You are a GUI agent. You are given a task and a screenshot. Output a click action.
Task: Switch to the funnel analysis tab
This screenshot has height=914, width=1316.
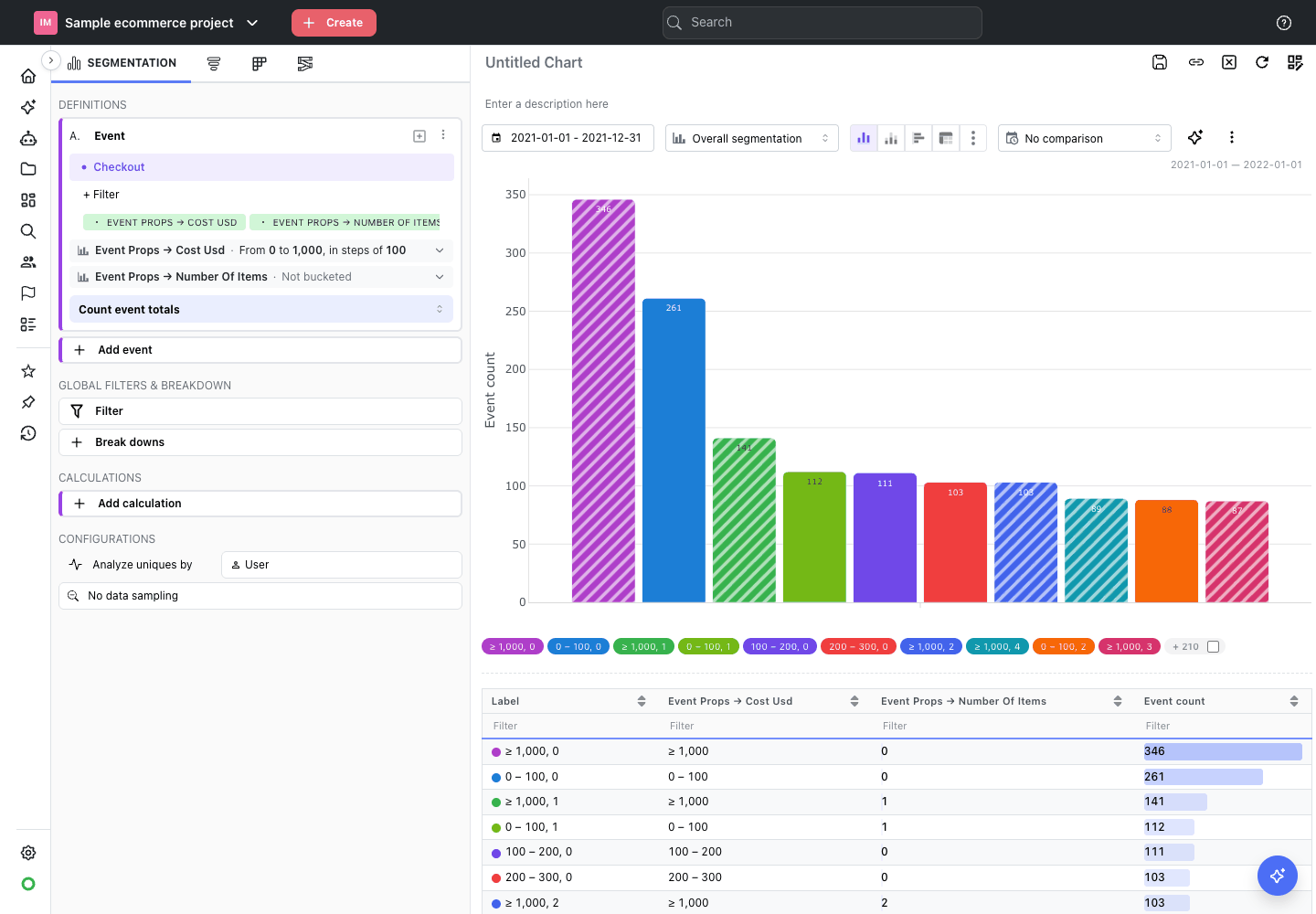pyautogui.click(x=214, y=63)
